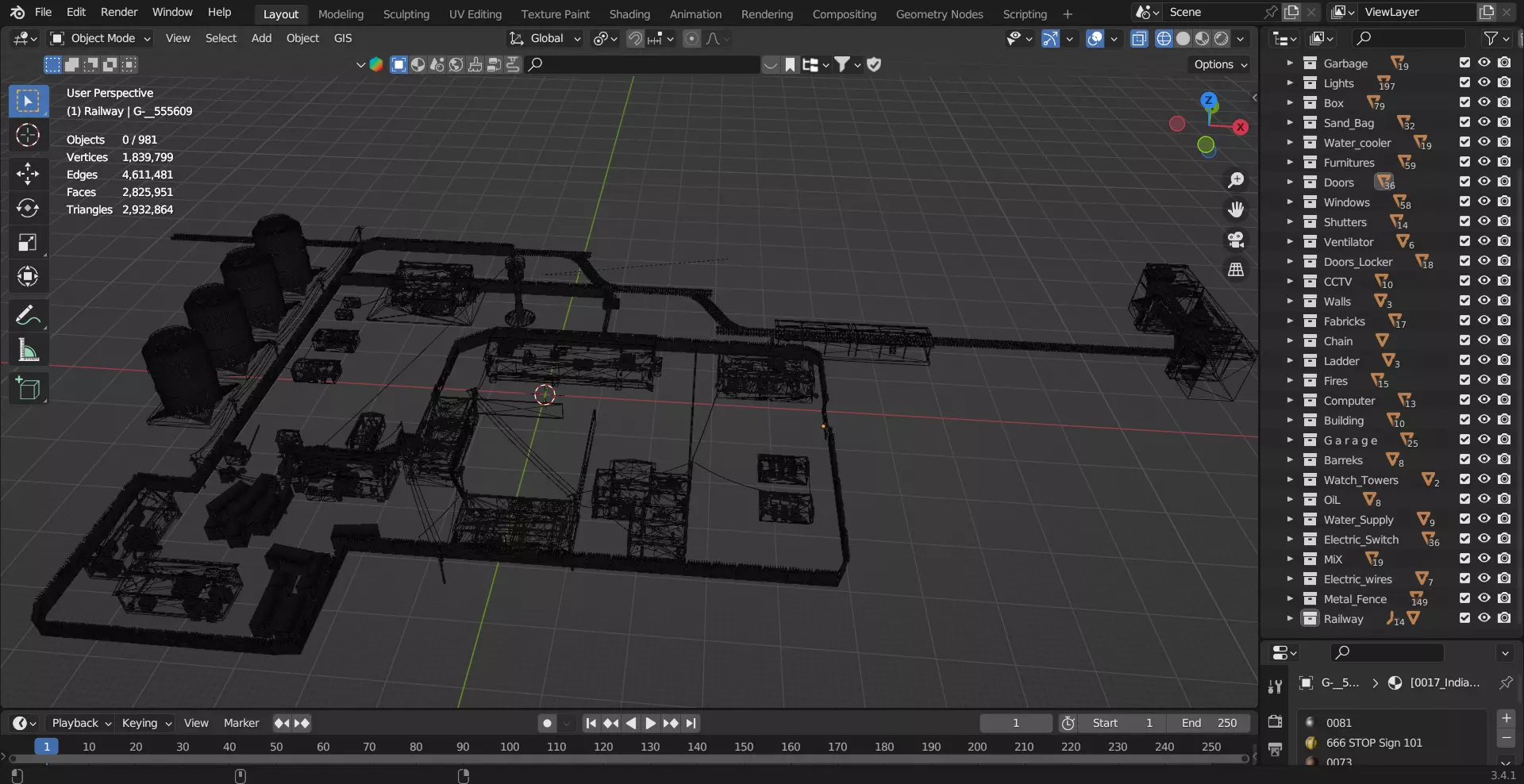Click the End frame 250 field
The image size is (1524, 784).
click(x=1210, y=723)
